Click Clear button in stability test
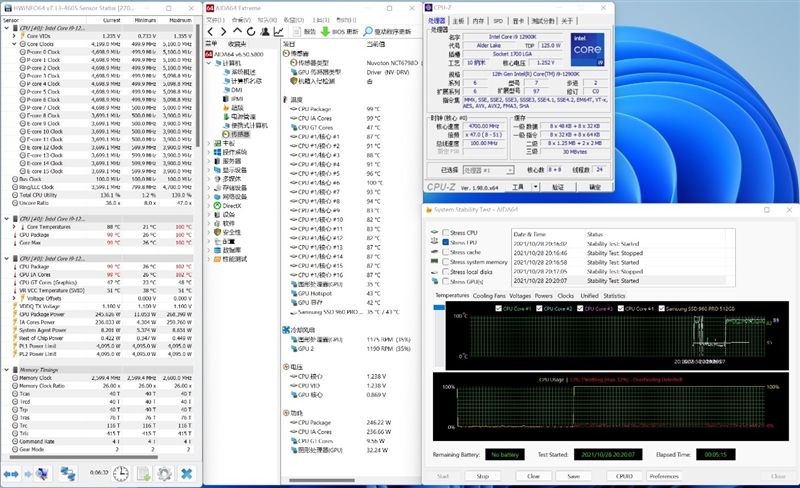800x488 pixels. point(533,476)
